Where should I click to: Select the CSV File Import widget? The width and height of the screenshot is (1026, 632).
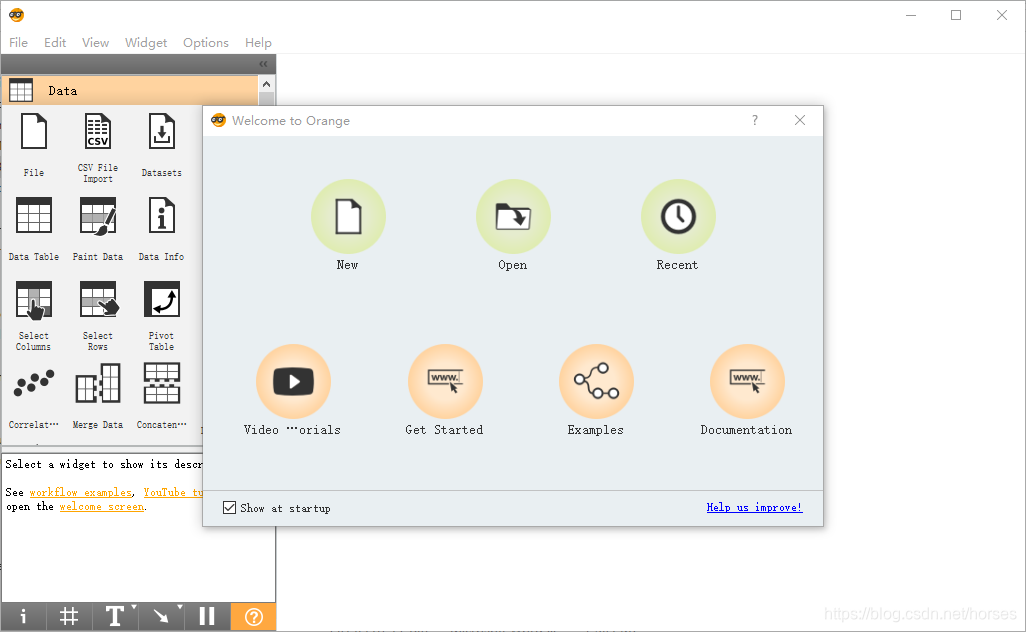click(x=97, y=147)
